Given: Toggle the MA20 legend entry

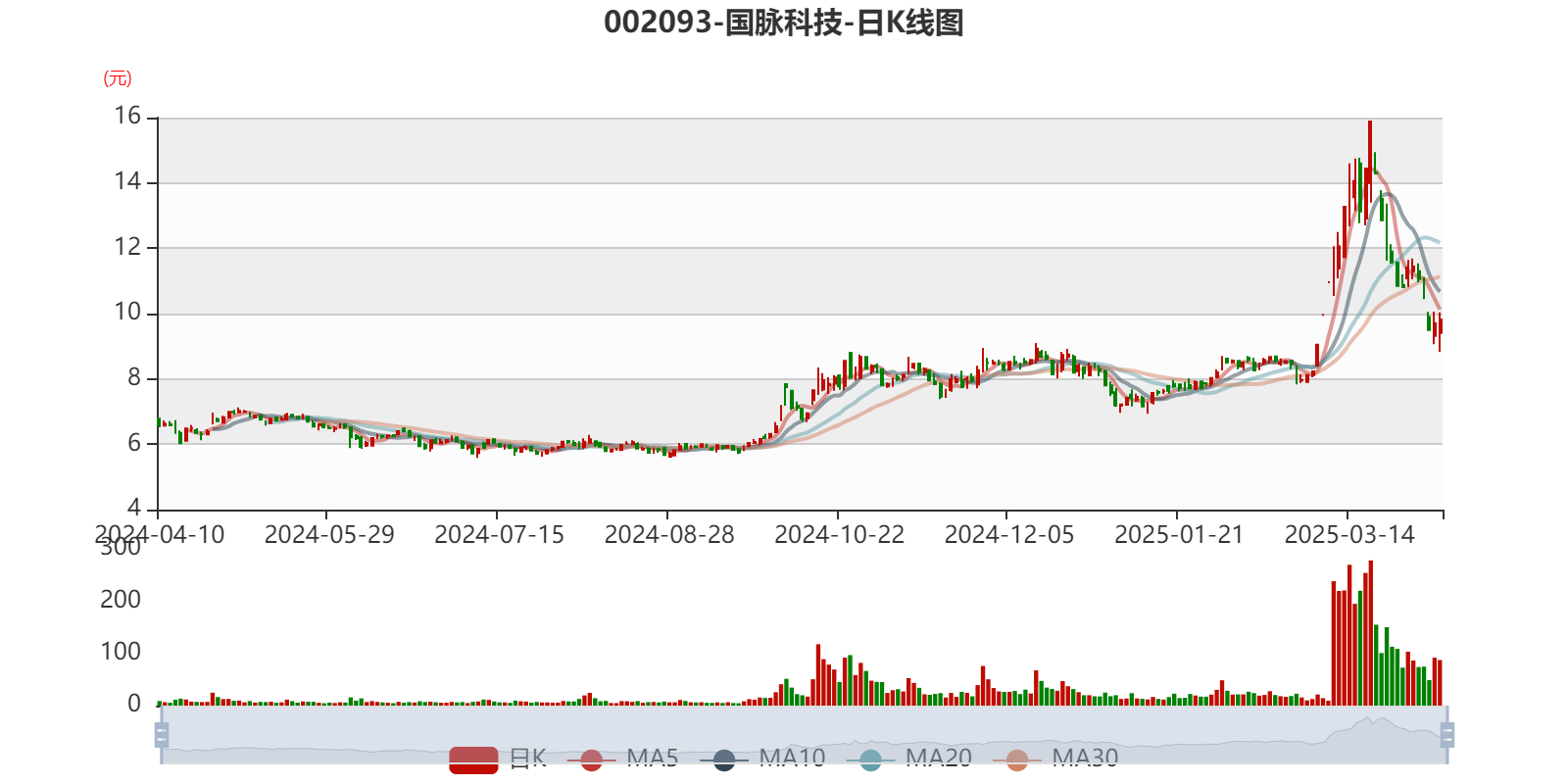Looking at the screenshot, I should pos(909,759).
